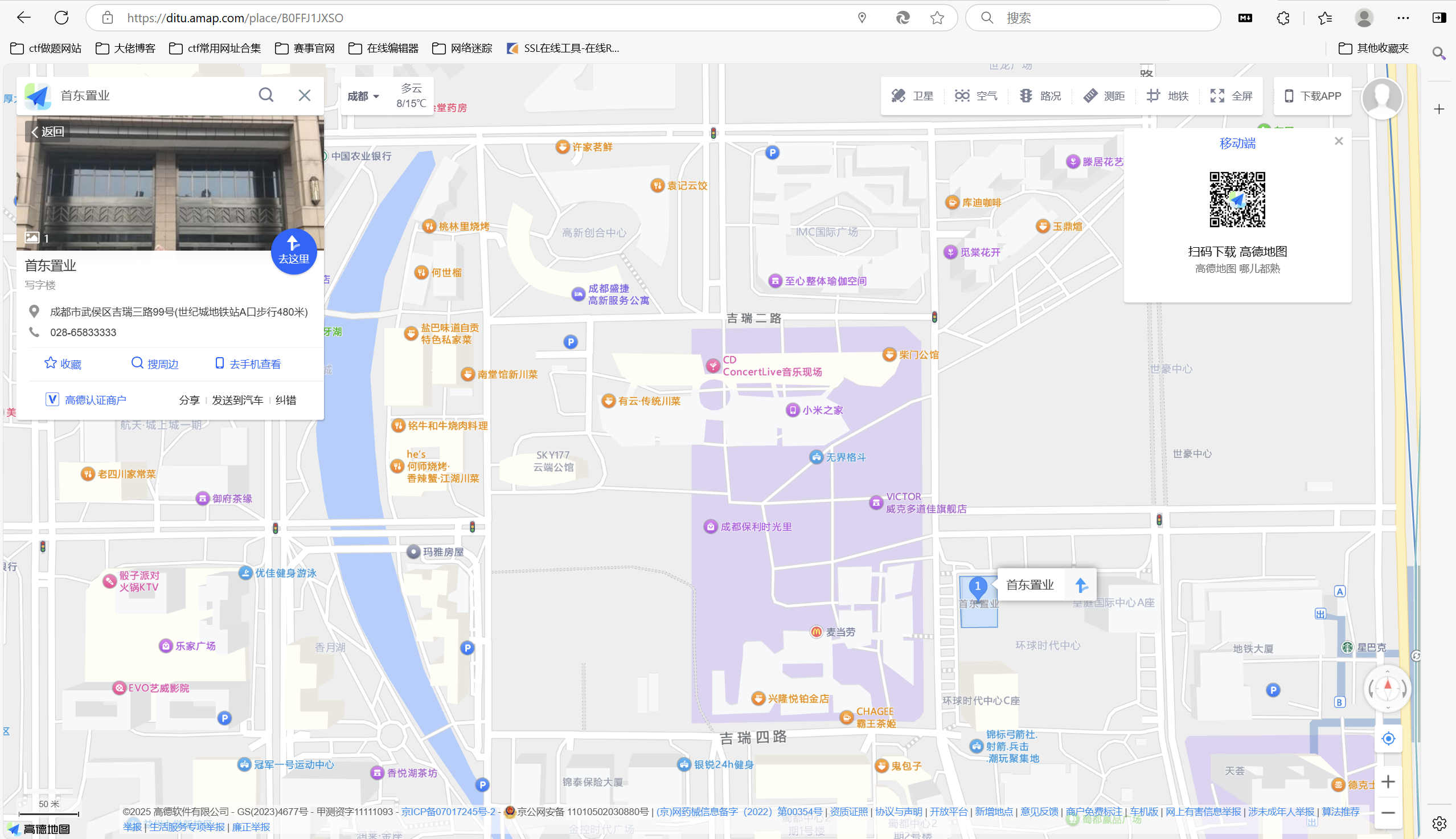Click the map zoom out minus button
Viewport: 1456px width, 839px height.
[1388, 813]
